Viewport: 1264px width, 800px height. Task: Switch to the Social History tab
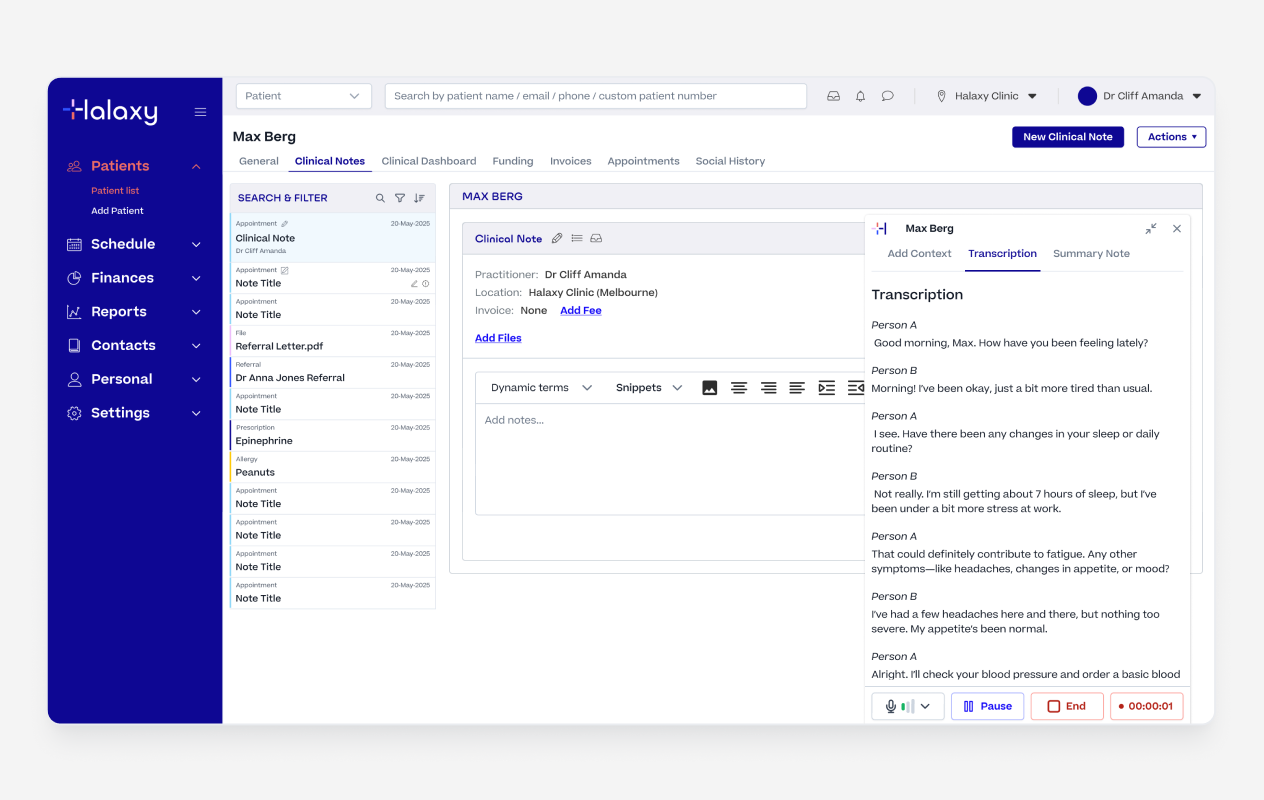730,161
